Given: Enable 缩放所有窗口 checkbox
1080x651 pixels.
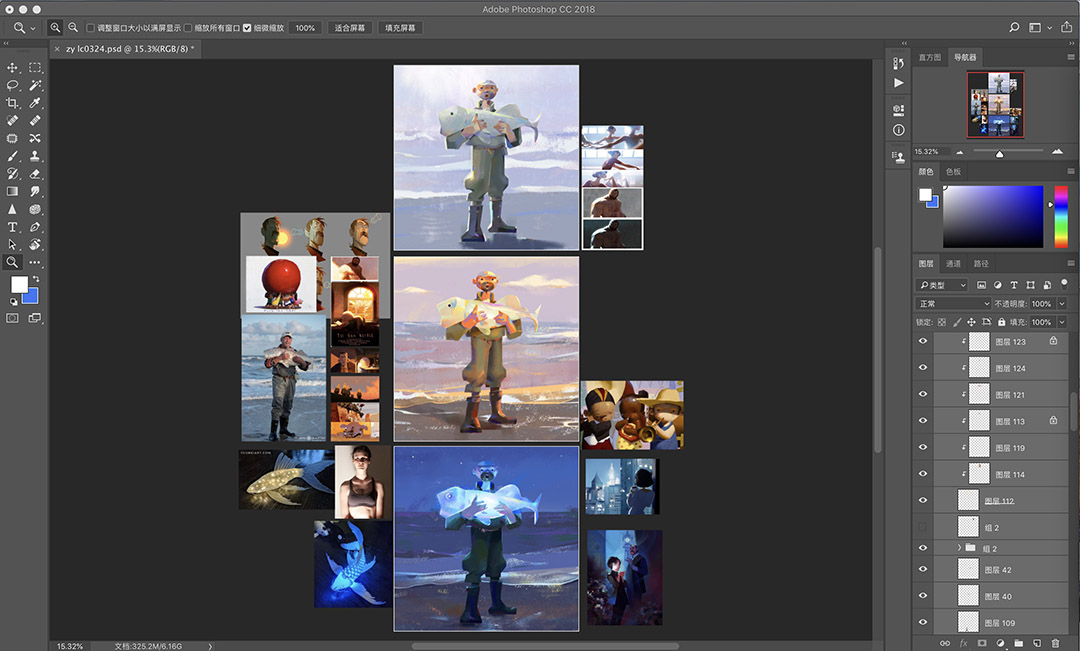Looking at the screenshot, I should coord(188,28).
